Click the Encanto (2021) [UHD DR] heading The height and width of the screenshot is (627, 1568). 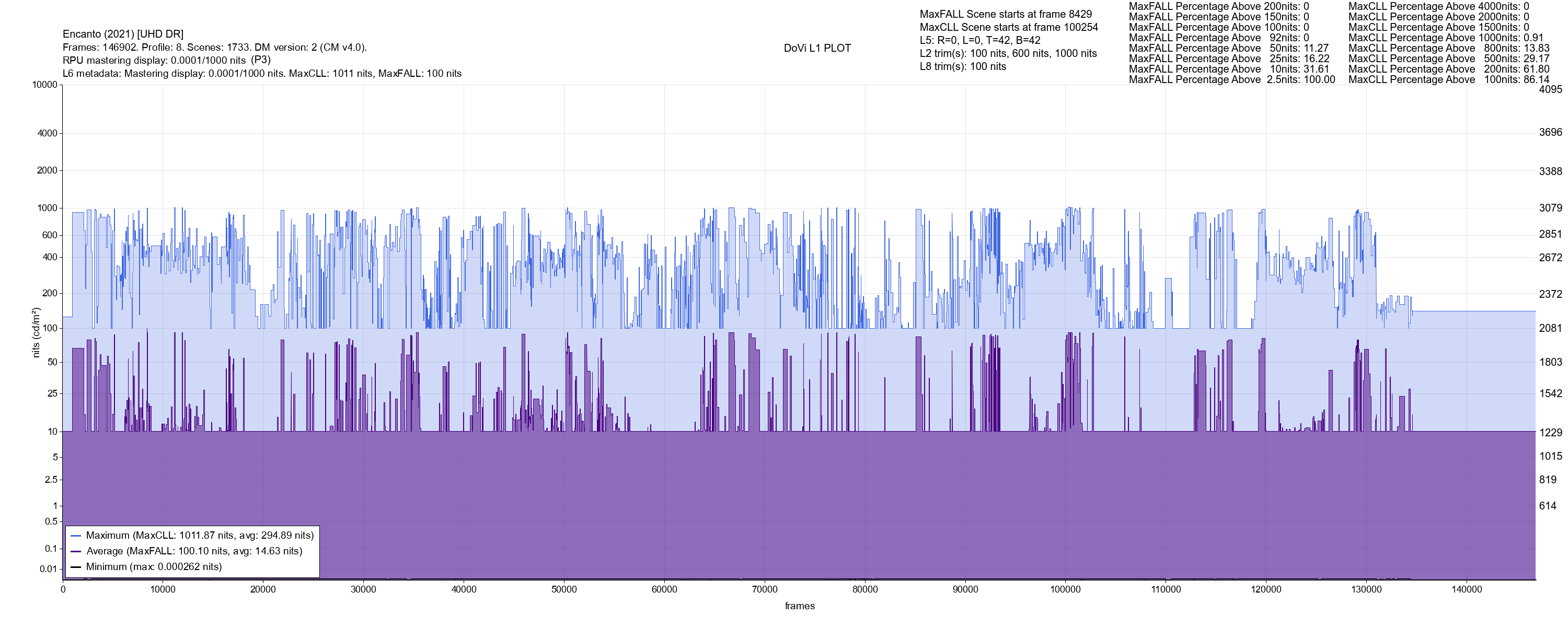123,34
